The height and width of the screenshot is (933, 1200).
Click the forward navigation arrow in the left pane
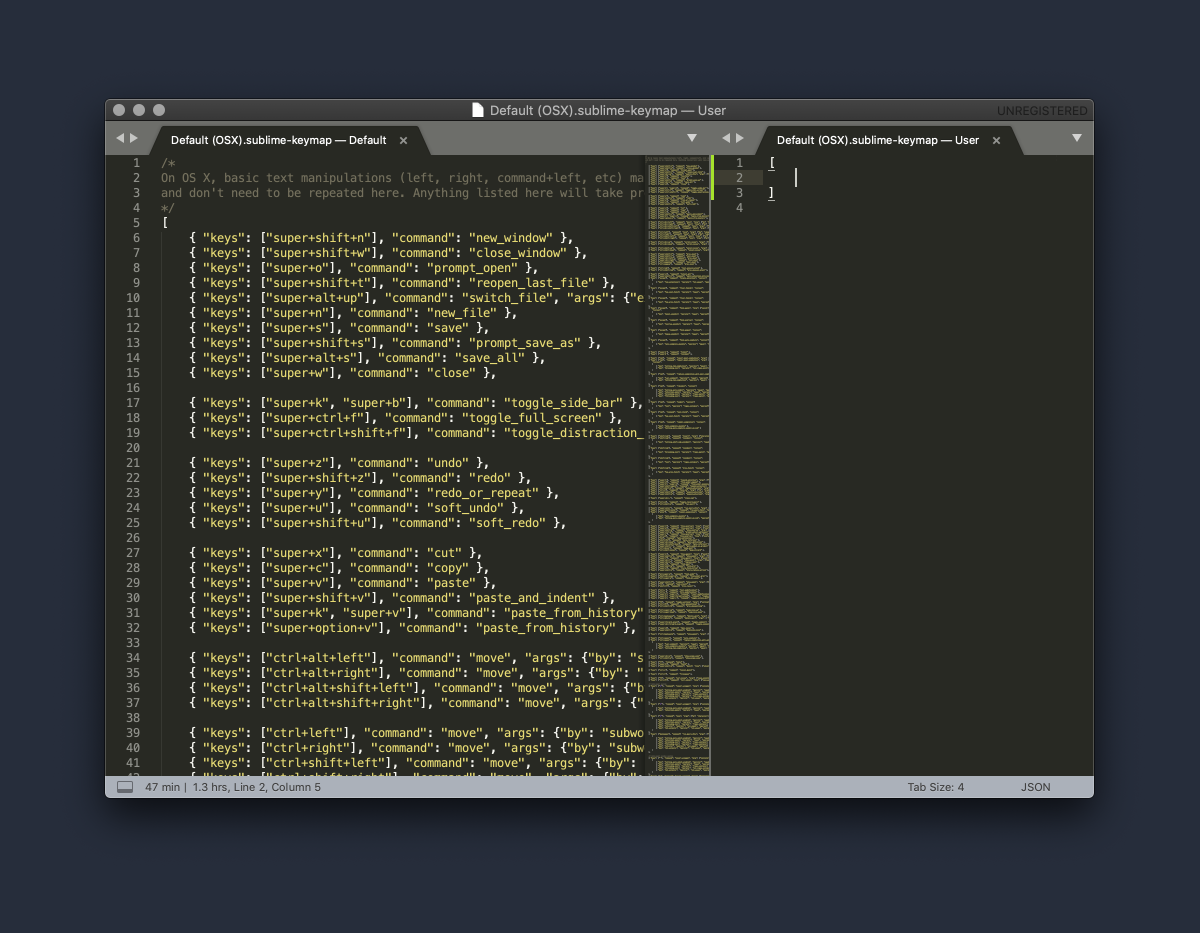[131, 138]
